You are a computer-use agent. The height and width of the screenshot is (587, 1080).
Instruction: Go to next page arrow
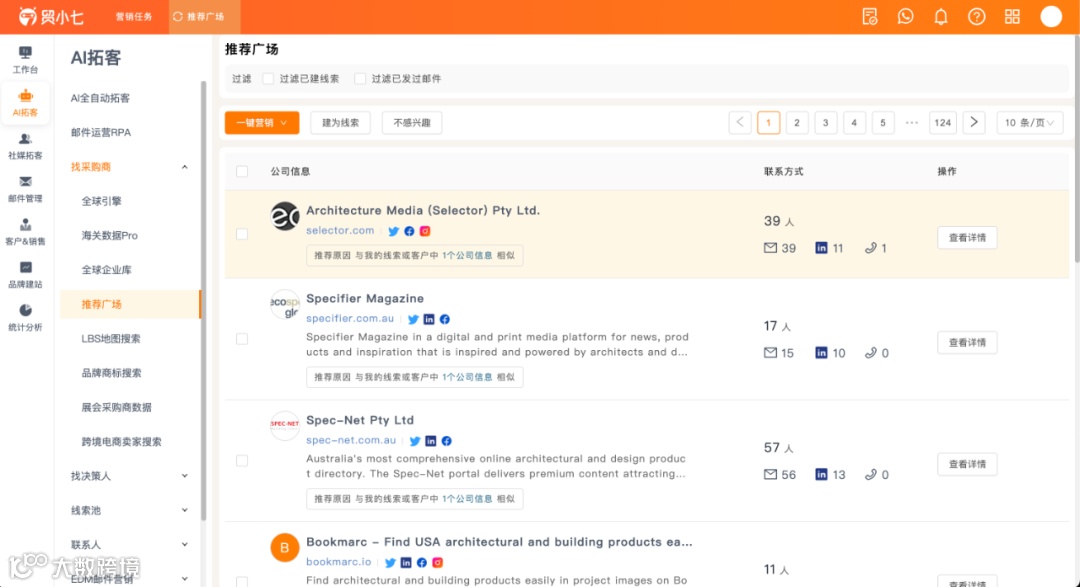(x=974, y=123)
